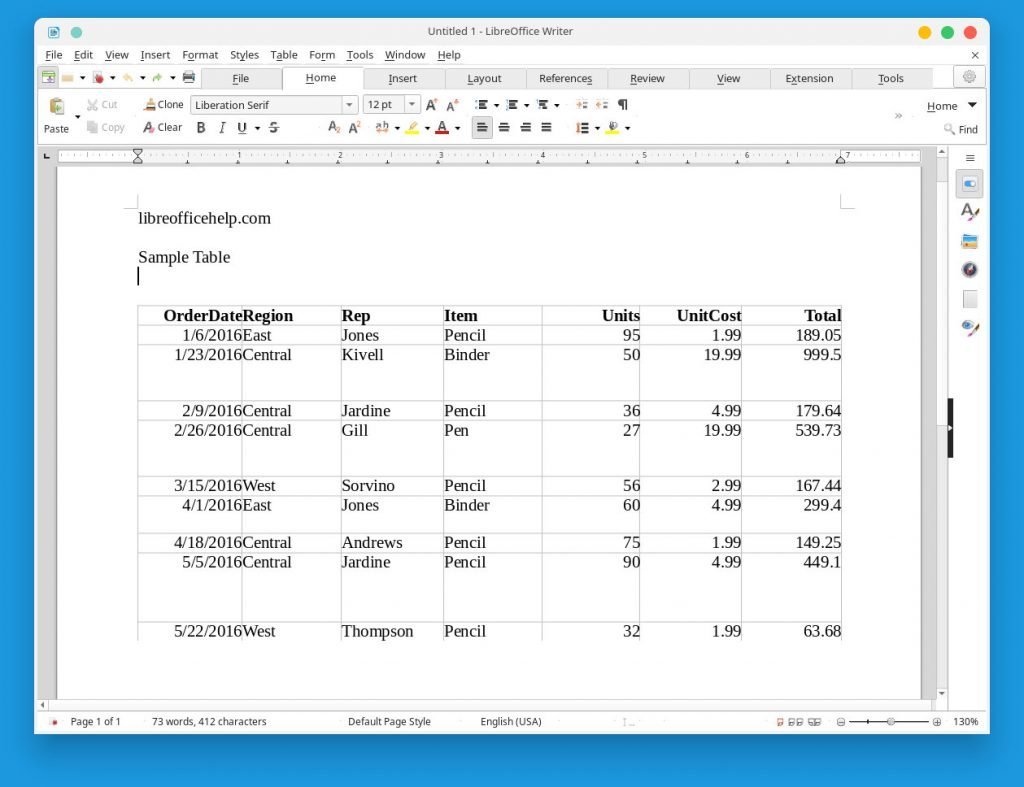Click the Undo arrow icon
The width and height of the screenshot is (1024, 787).
pos(127,78)
